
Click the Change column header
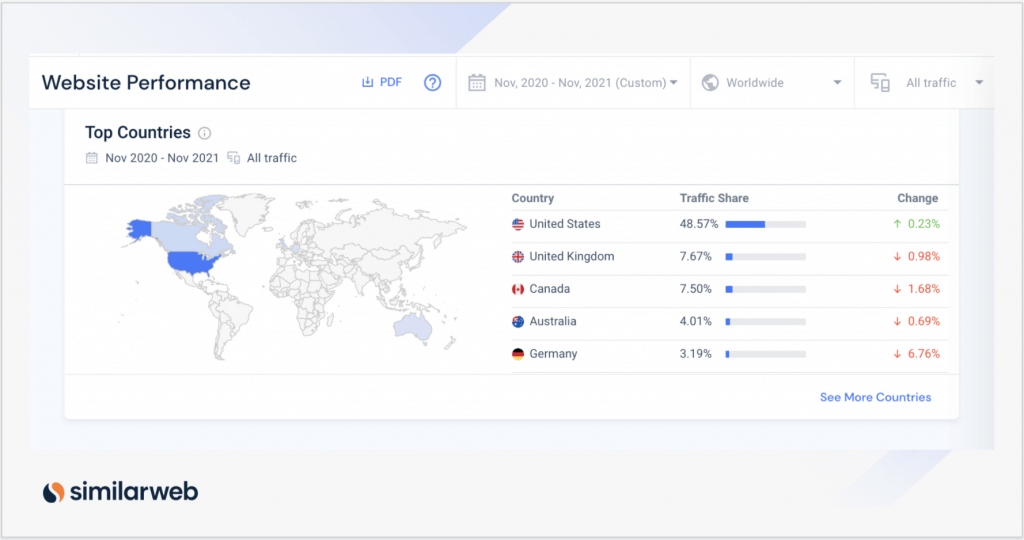918,198
